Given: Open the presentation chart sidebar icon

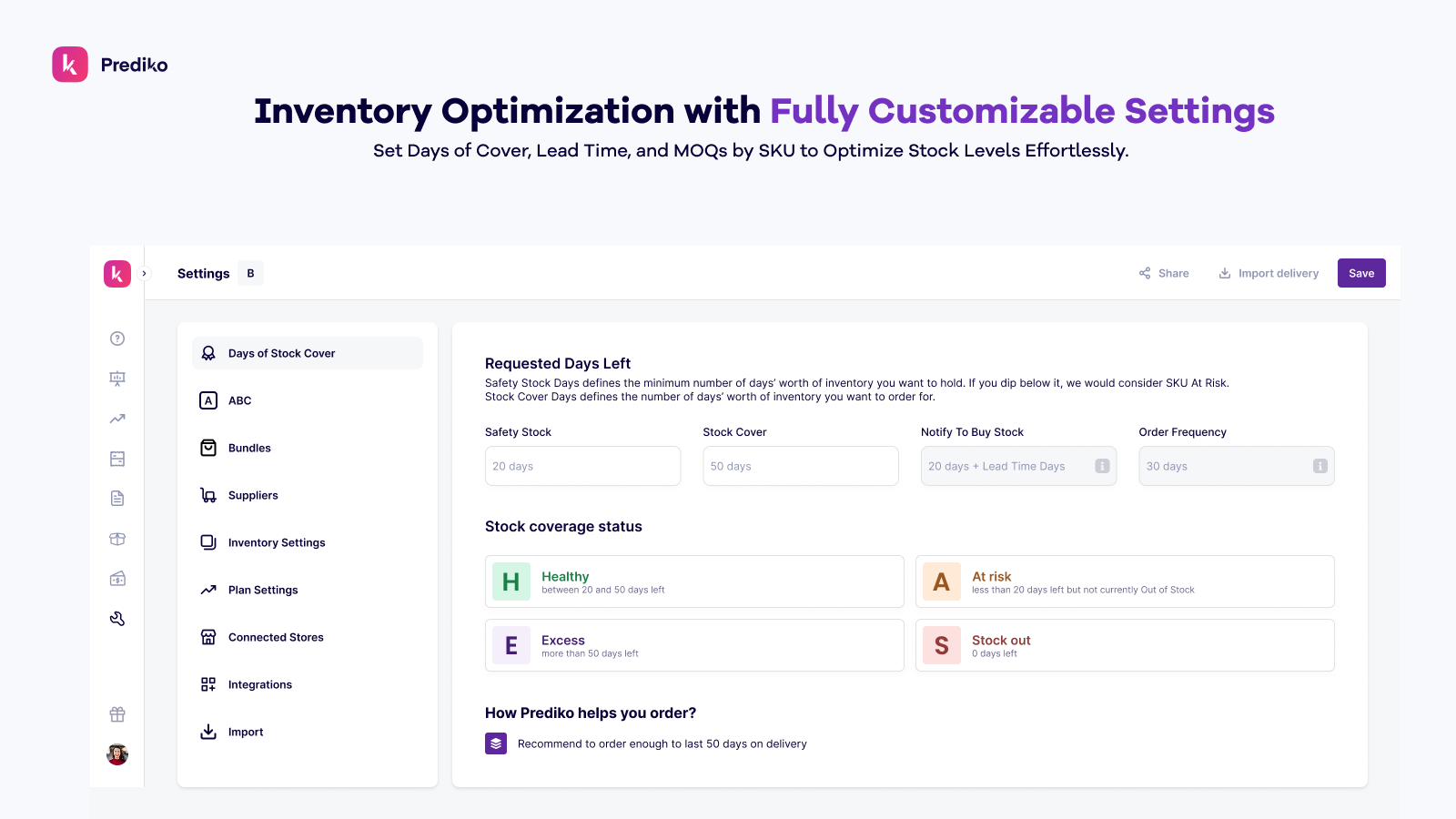Looking at the screenshot, I should tap(117, 379).
